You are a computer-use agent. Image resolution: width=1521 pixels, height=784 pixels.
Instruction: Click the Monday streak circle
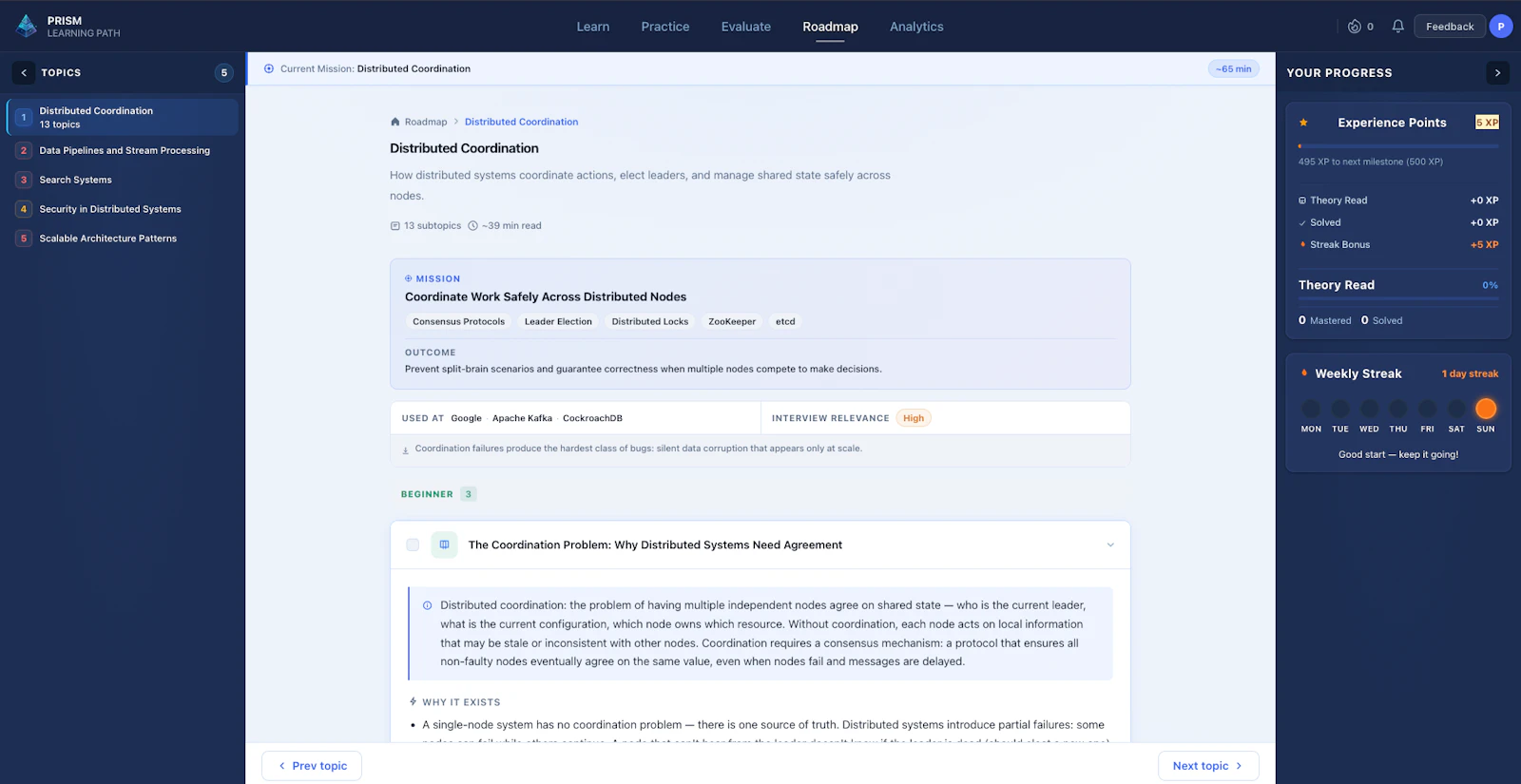click(1311, 409)
